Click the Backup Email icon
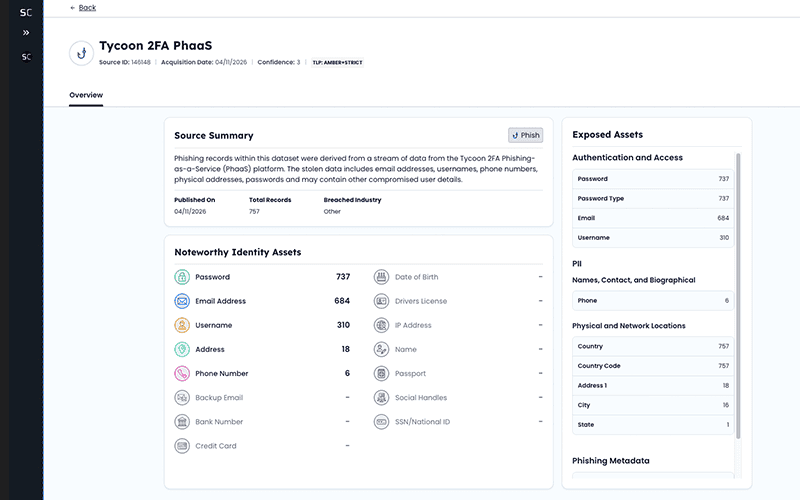Image resolution: width=800 pixels, height=500 pixels. pos(182,397)
